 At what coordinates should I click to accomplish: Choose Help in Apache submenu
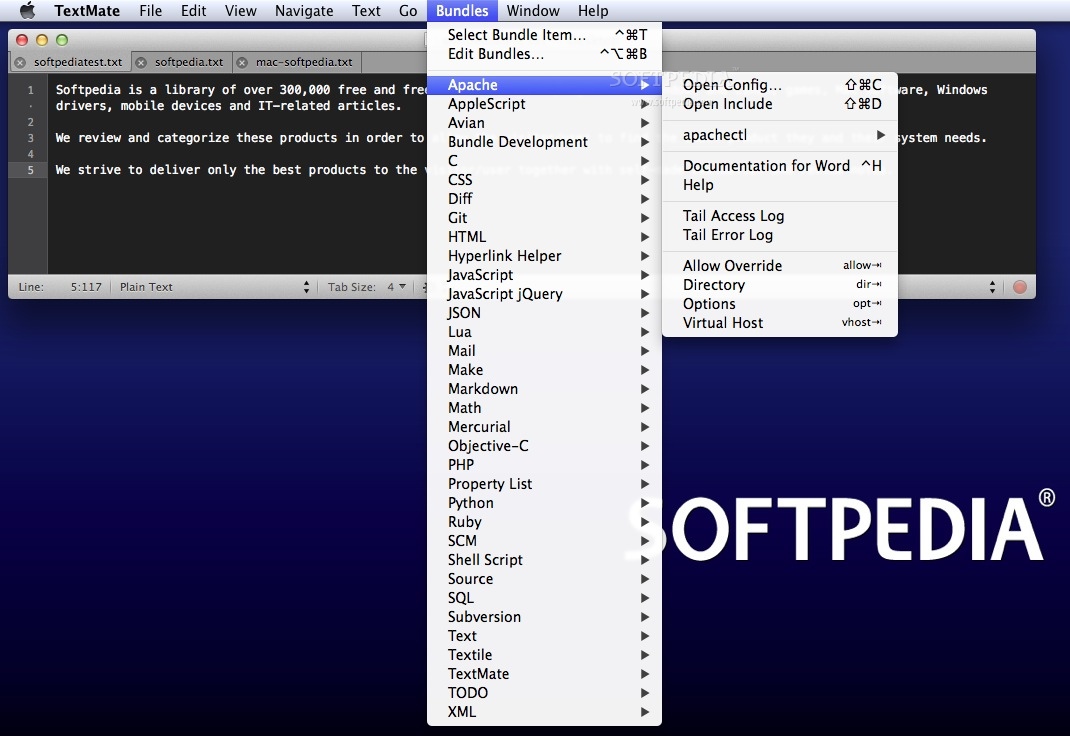click(780, 185)
